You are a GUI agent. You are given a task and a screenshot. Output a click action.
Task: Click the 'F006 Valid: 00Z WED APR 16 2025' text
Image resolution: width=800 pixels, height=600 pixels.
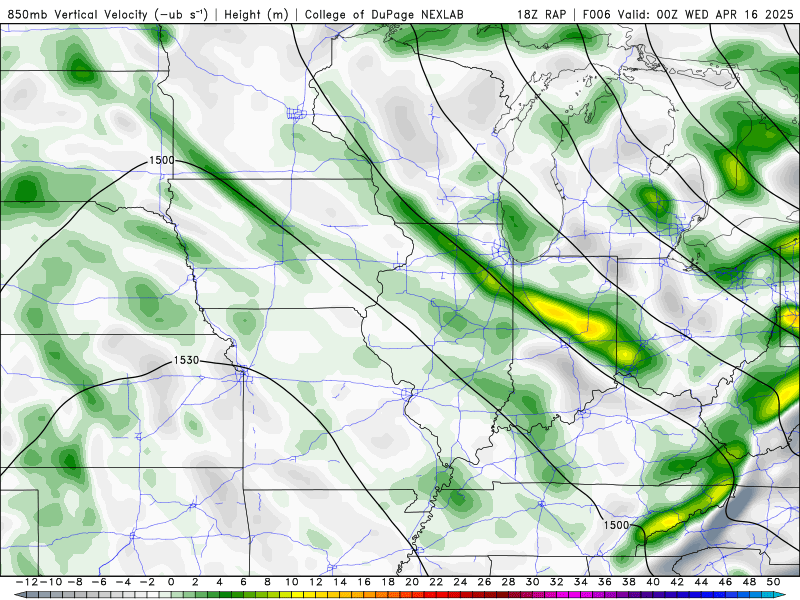688,14
